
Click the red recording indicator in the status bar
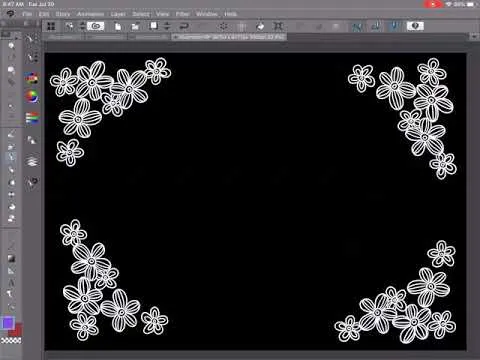[433, 4]
